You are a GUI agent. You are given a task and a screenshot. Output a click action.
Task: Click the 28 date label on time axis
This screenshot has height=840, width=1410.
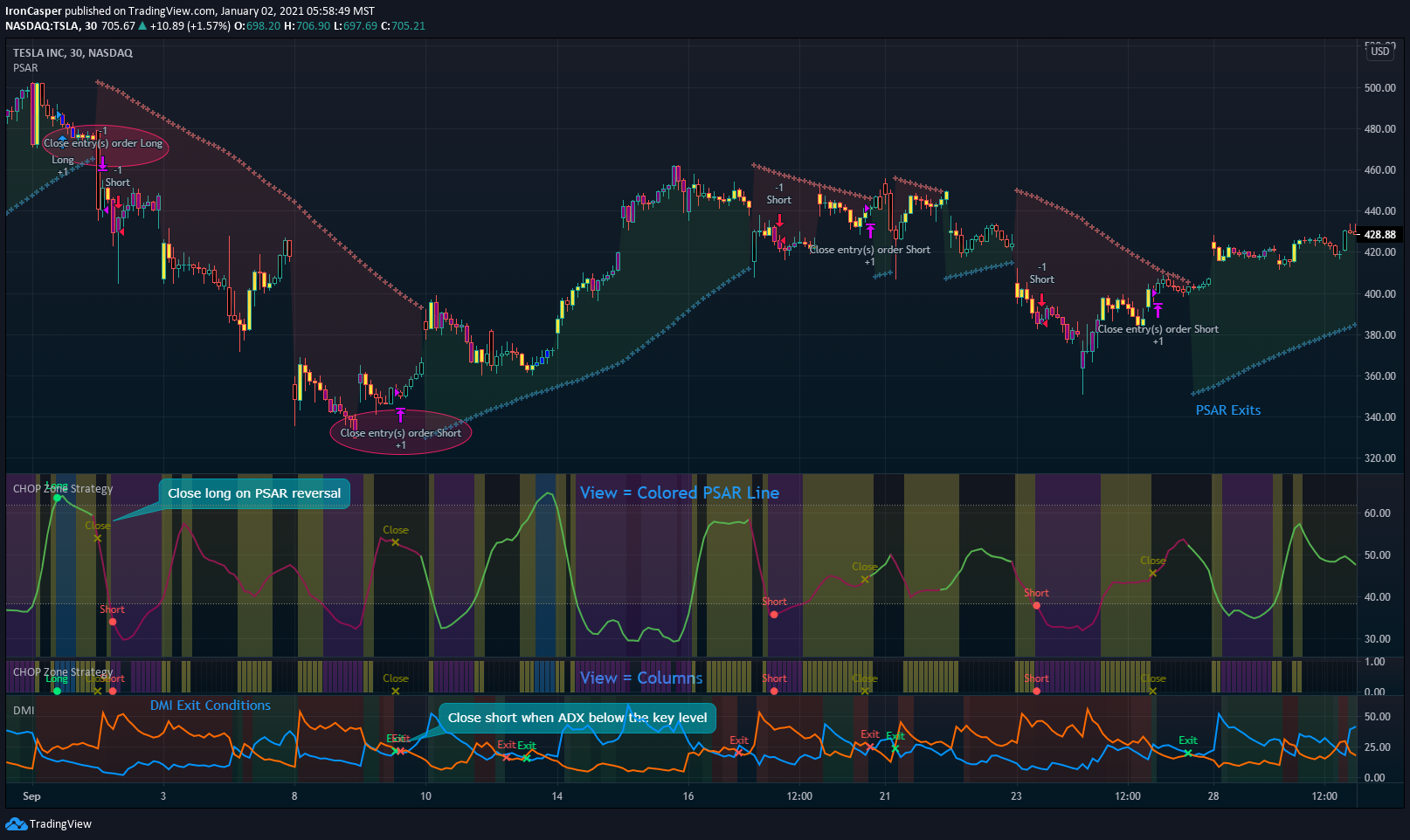[x=1213, y=795]
